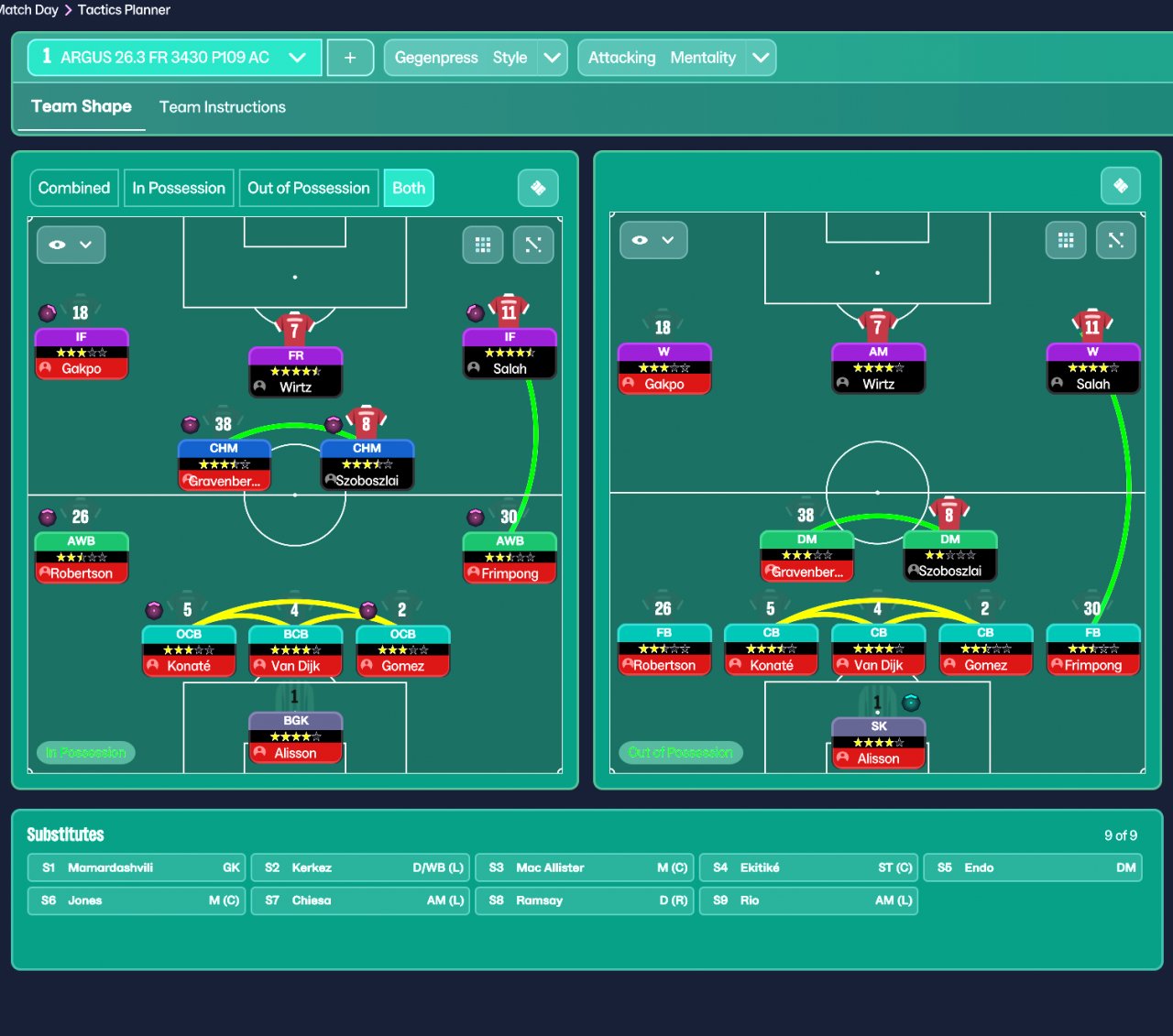Viewport: 1173px width, 1036px height.
Task: Select Robertson's FB role card
Action: tap(664, 649)
